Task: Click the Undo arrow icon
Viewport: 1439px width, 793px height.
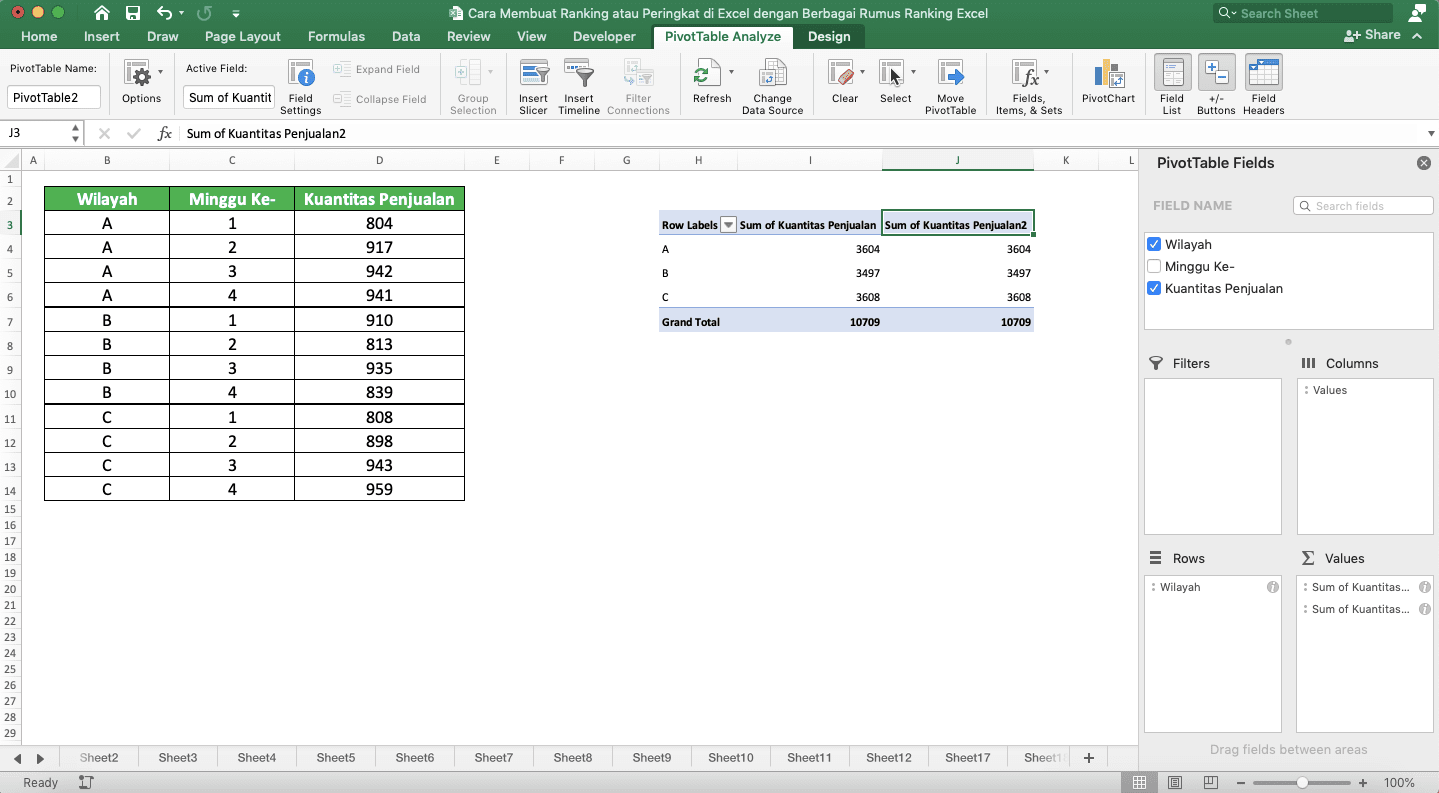Action: point(165,13)
